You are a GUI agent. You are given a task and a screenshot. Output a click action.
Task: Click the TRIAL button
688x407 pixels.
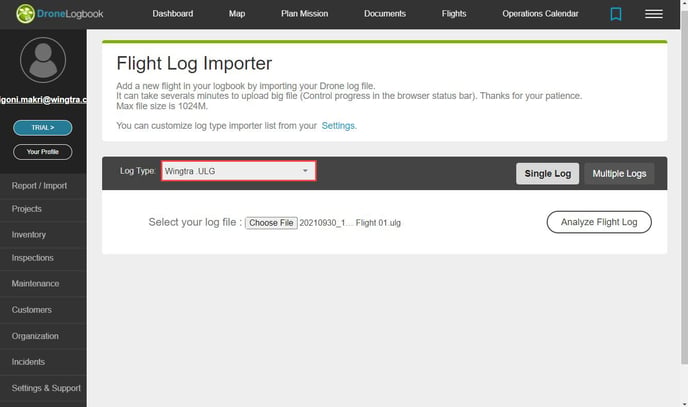tap(42, 128)
